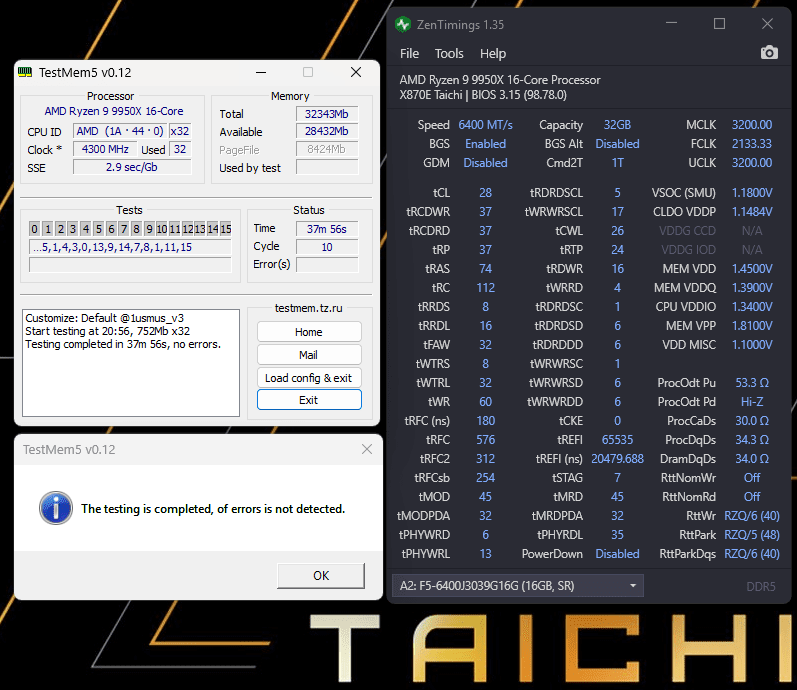Click the MEM VPP value 1.8100V
797x690 pixels.
click(x=752, y=325)
